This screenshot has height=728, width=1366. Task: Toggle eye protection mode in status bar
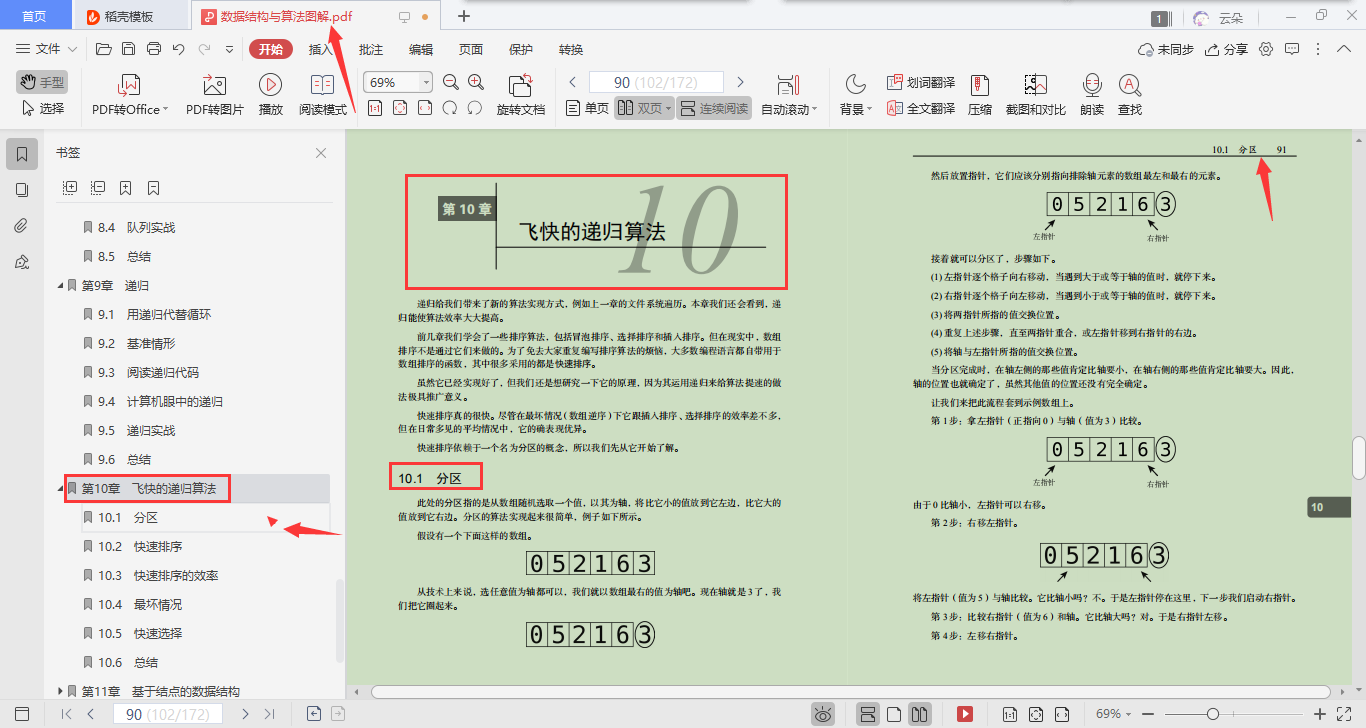tap(823, 714)
